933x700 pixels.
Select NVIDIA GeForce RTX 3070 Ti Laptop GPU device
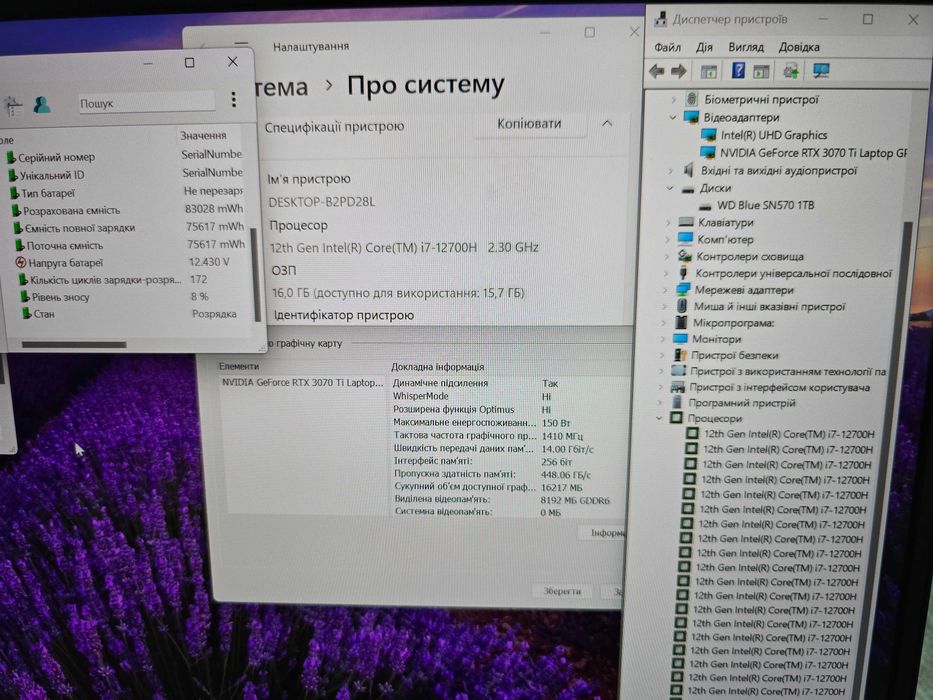tap(813, 153)
